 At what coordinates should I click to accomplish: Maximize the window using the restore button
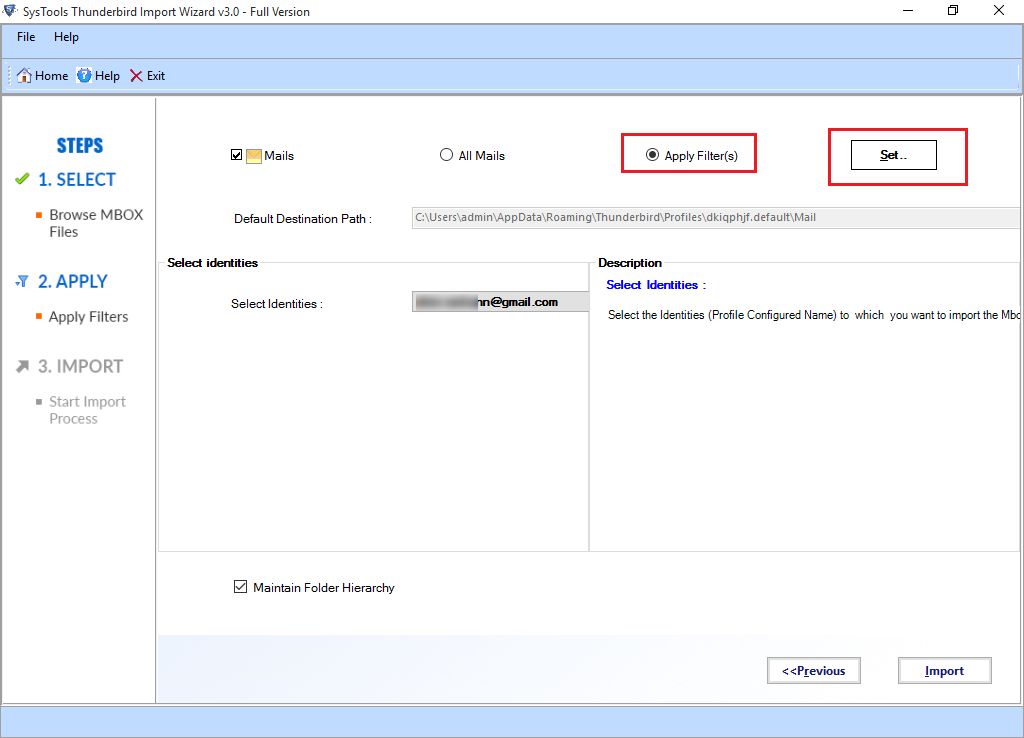click(953, 10)
